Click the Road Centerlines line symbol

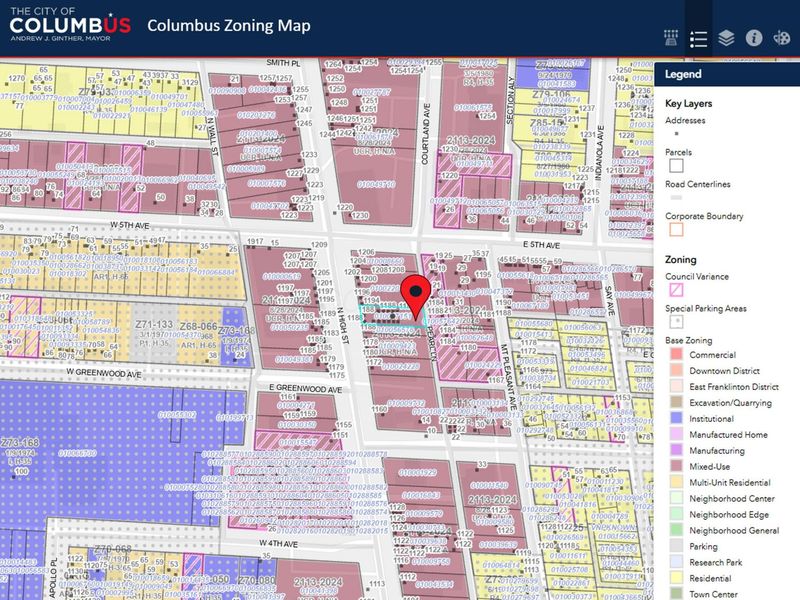pos(676,197)
